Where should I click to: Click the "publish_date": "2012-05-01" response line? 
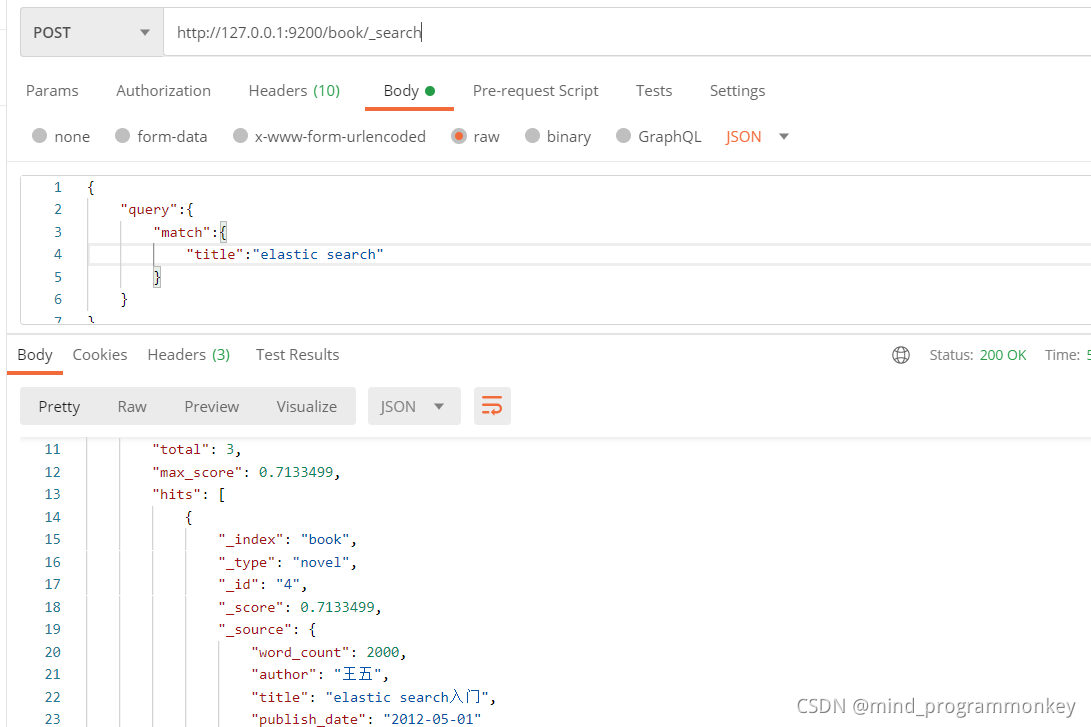click(367, 719)
